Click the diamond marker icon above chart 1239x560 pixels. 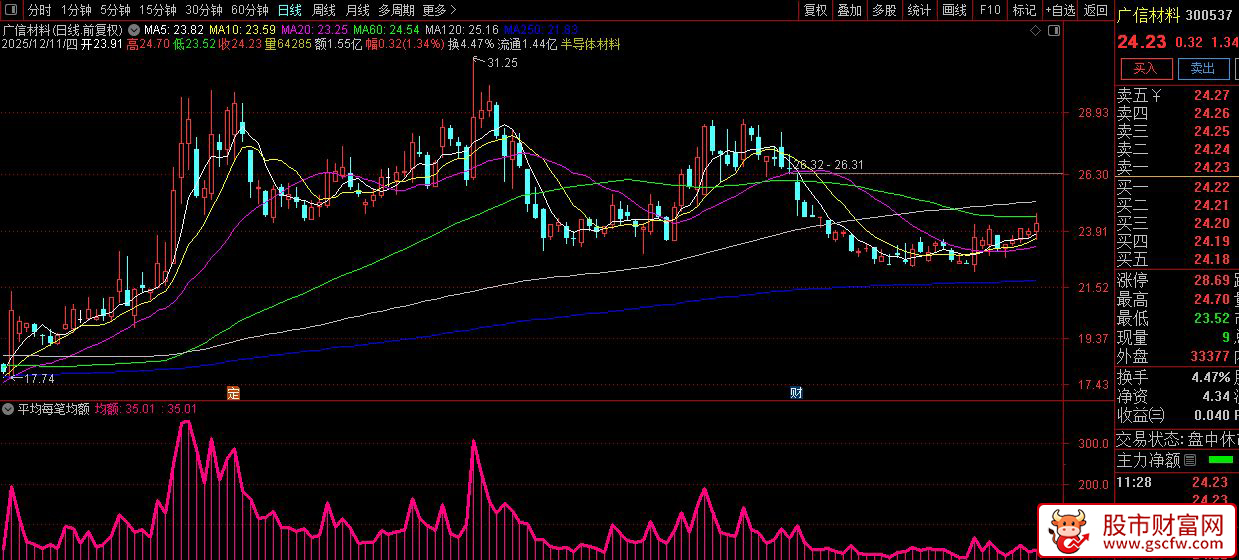(1035, 32)
